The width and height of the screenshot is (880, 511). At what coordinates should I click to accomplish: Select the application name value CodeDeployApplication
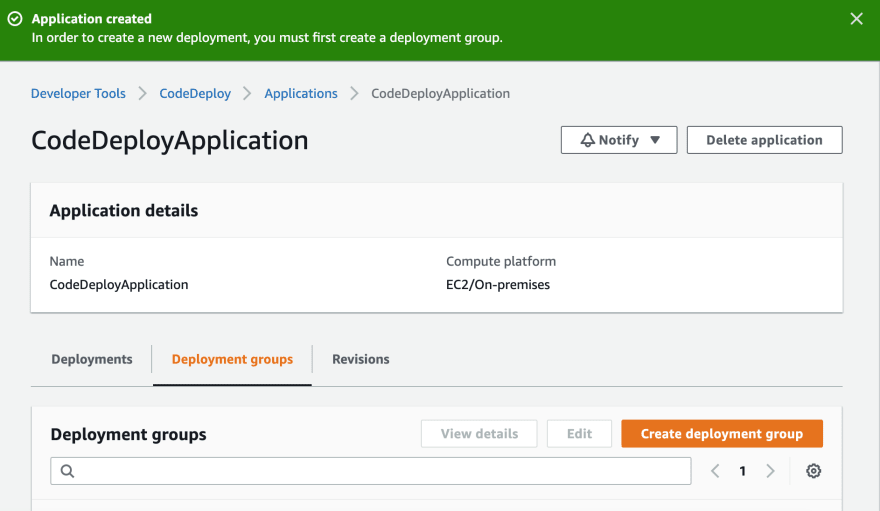click(x=119, y=284)
